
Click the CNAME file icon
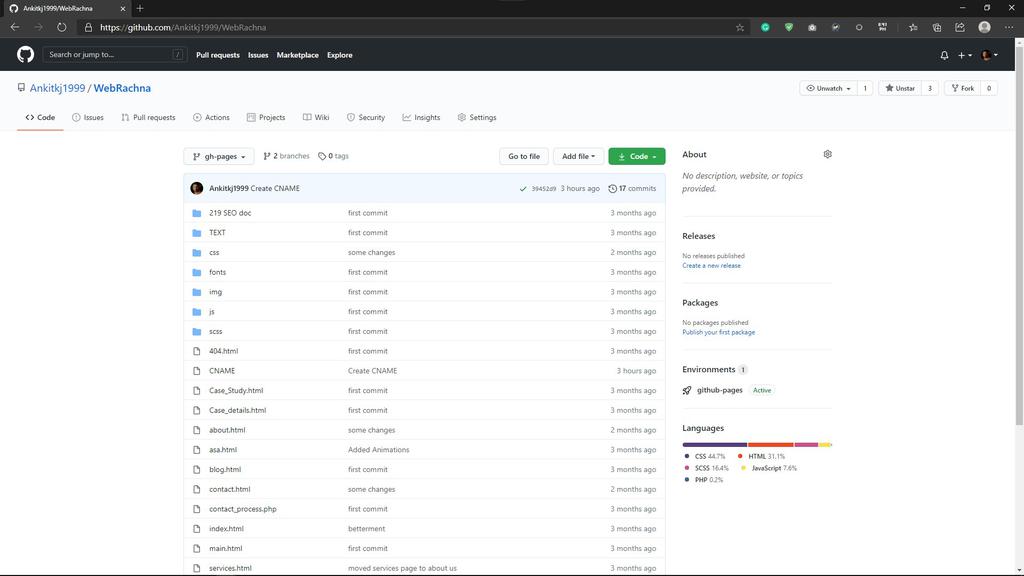click(x=197, y=371)
